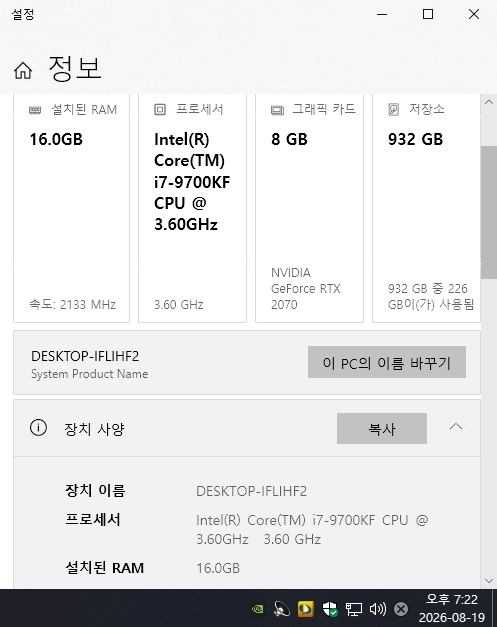The height and width of the screenshot is (627, 497).
Task: Click the NVIDIA tray icon
Action: coord(257,609)
